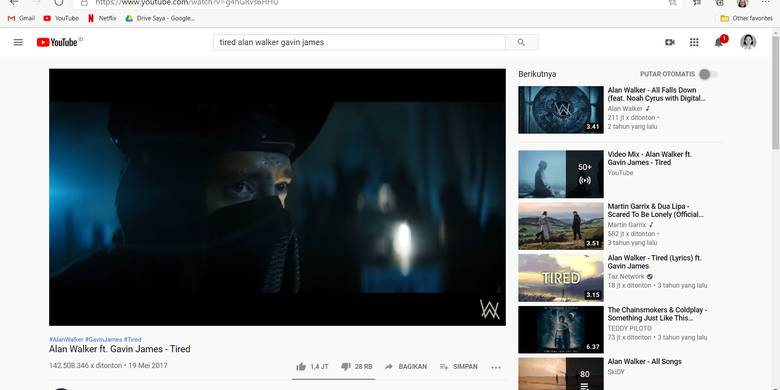Open the Other favorites folder
This screenshot has height=390, width=780.
(747, 18)
